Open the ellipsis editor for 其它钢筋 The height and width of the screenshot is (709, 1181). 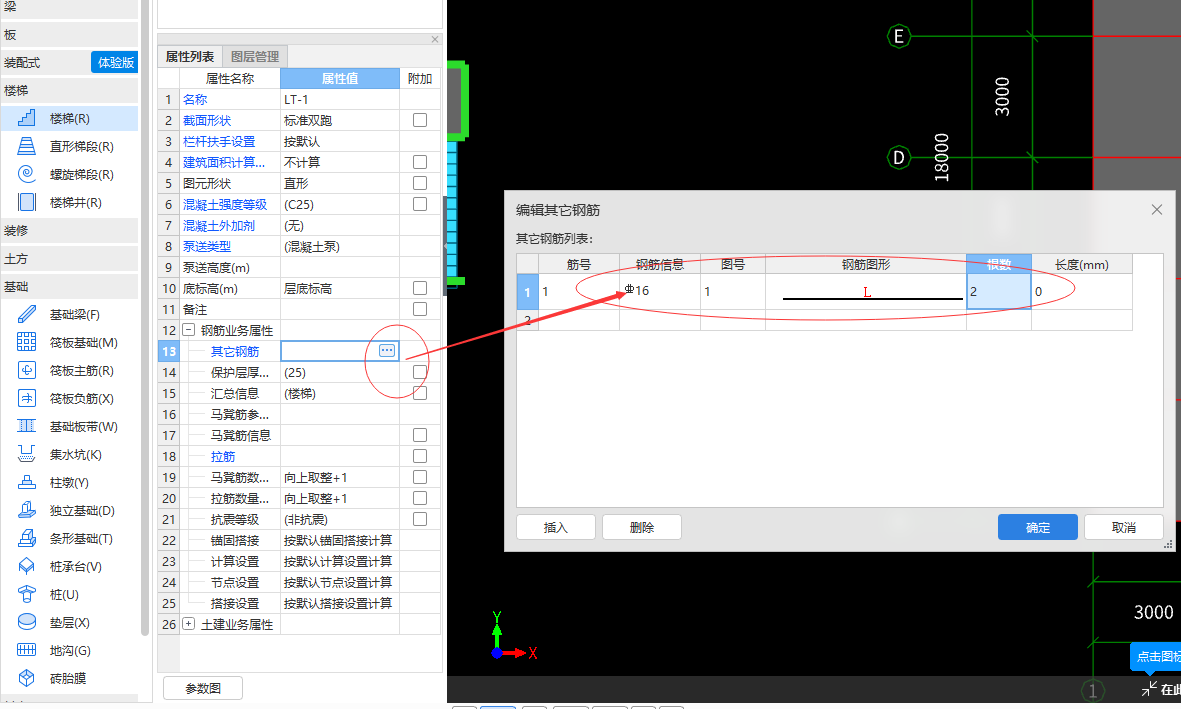pyautogui.click(x=386, y=350)
